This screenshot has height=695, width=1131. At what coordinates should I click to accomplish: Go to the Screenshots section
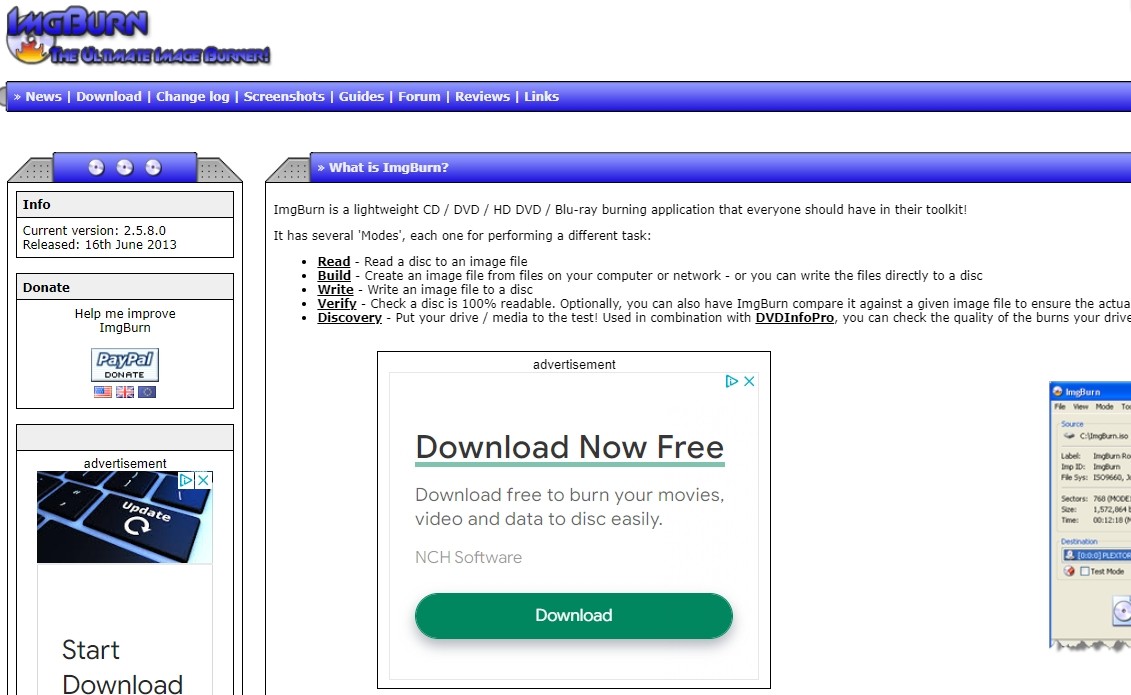pos(284,96)
